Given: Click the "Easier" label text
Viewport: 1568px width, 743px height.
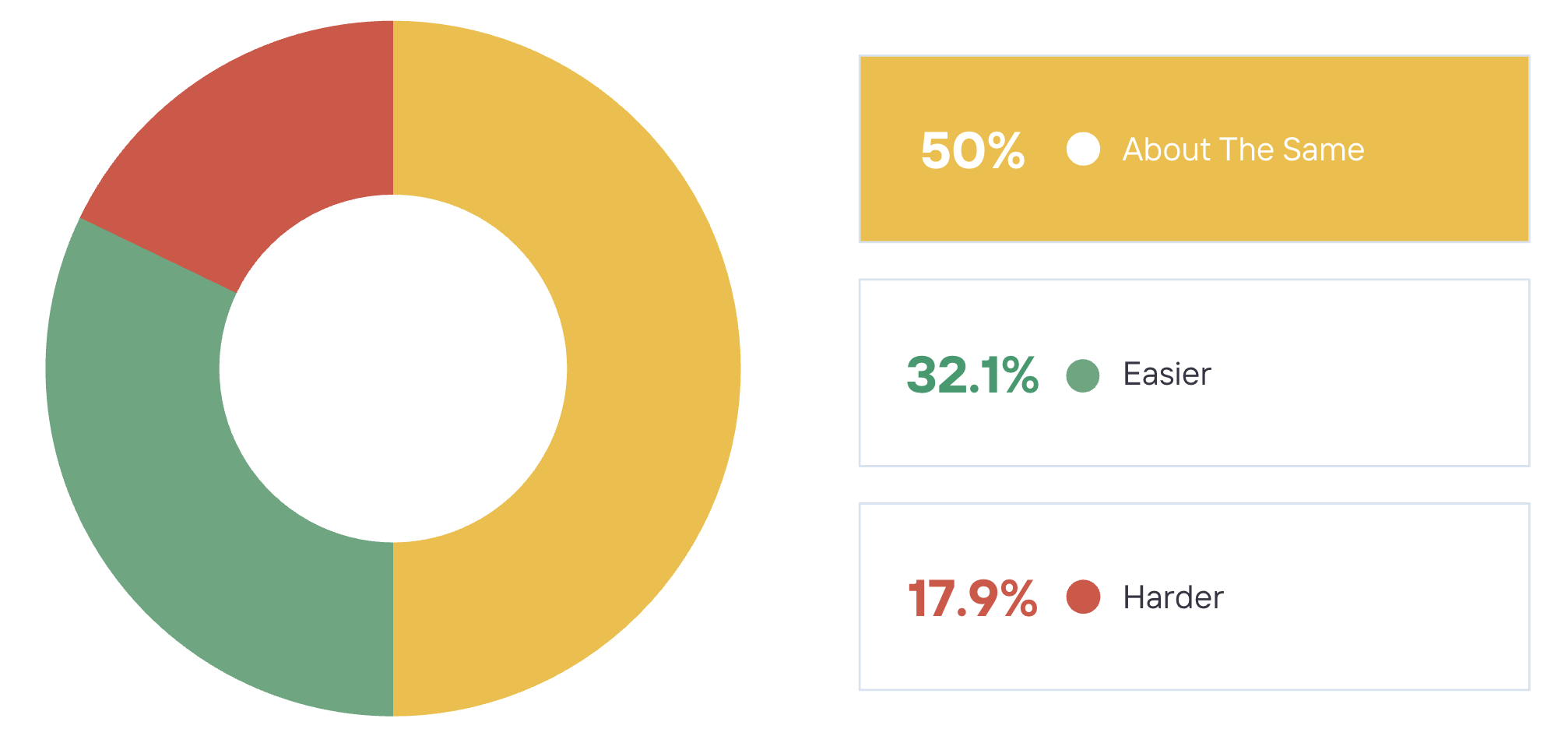Looking at the screenshot, I should 1166,375.
